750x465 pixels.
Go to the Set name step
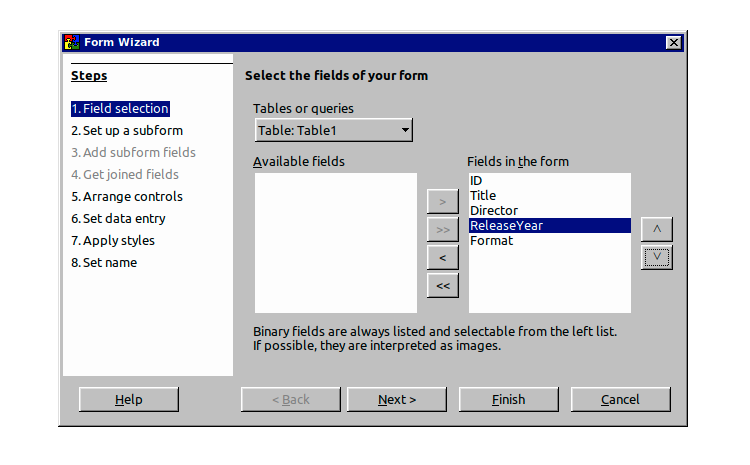(104, 263)
